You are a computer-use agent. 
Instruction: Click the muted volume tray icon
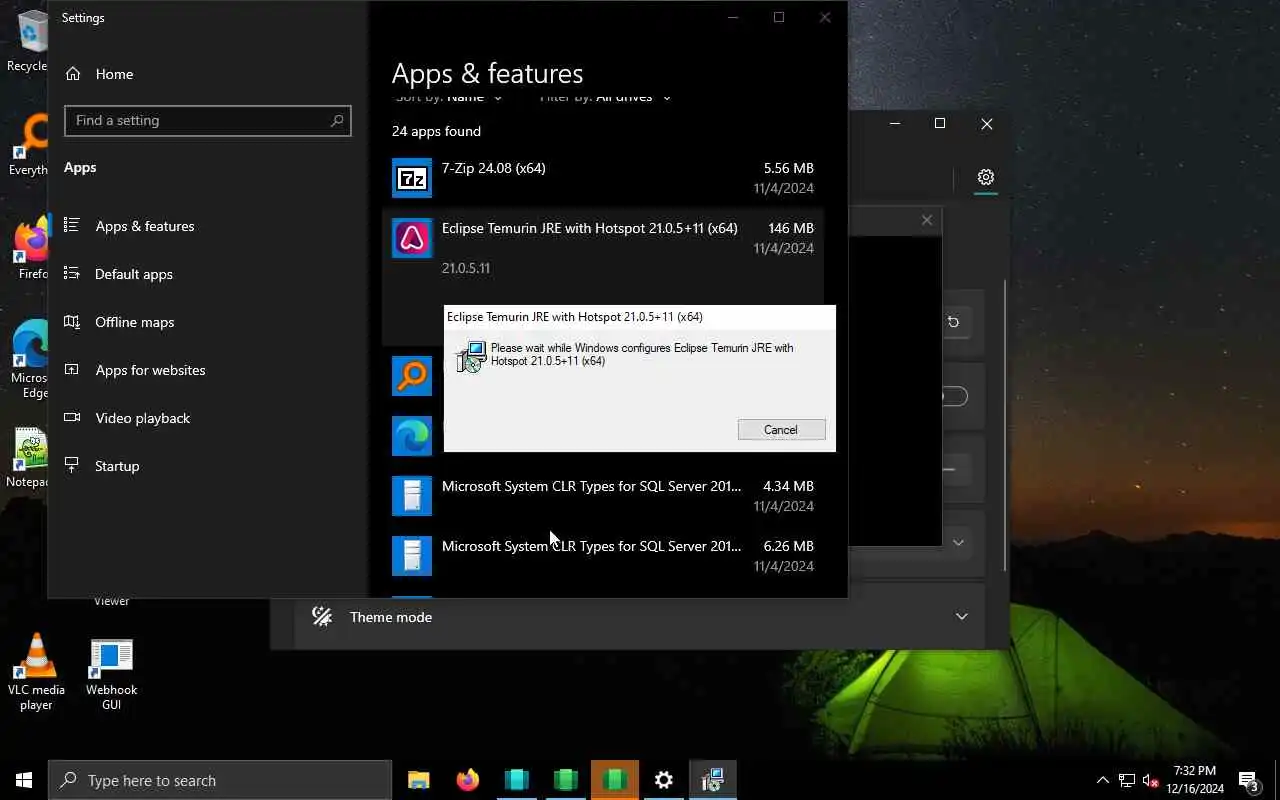click(1150, 780)
